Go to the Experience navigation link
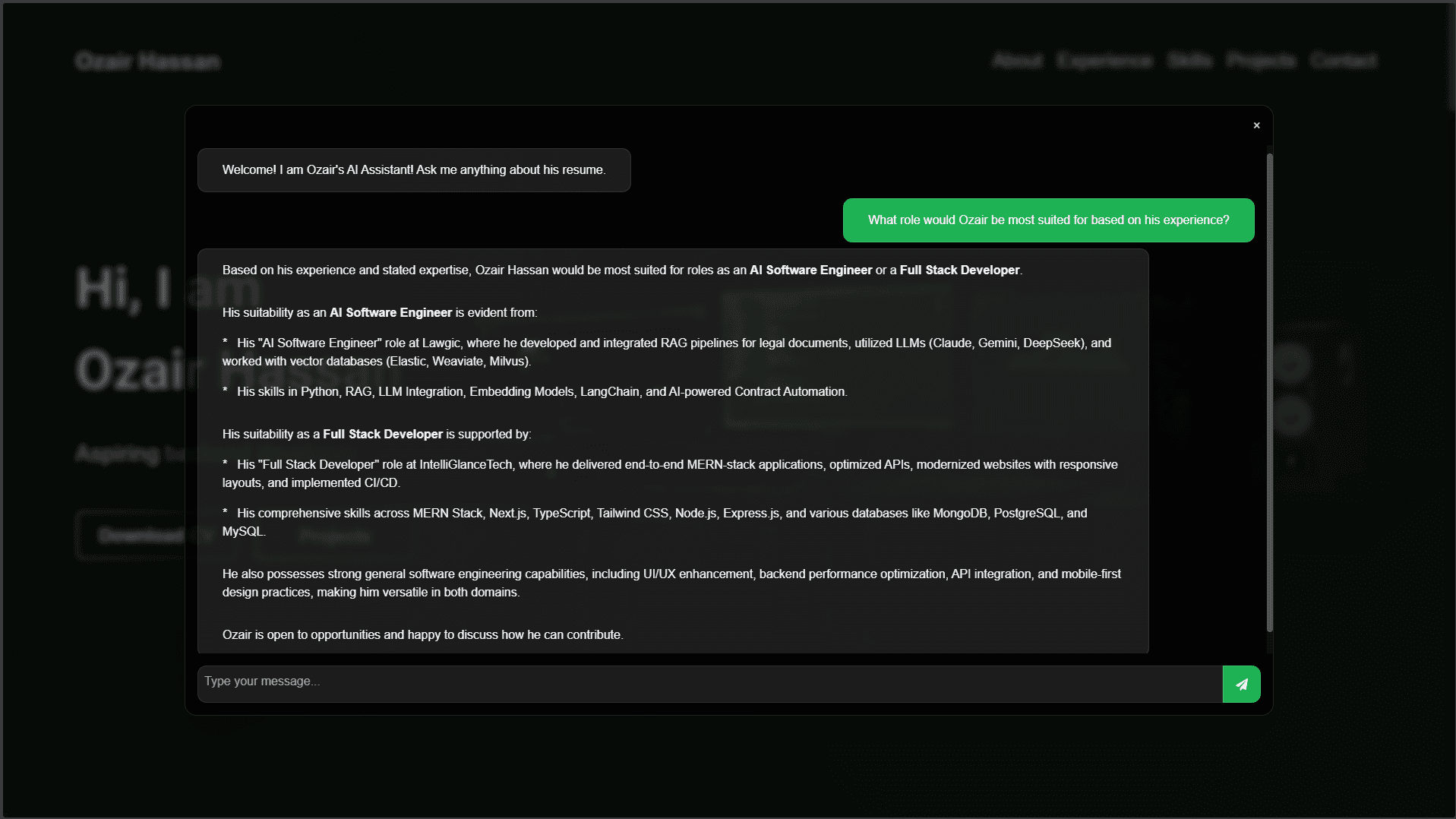1456x819 pixels. click(1104, 61)
